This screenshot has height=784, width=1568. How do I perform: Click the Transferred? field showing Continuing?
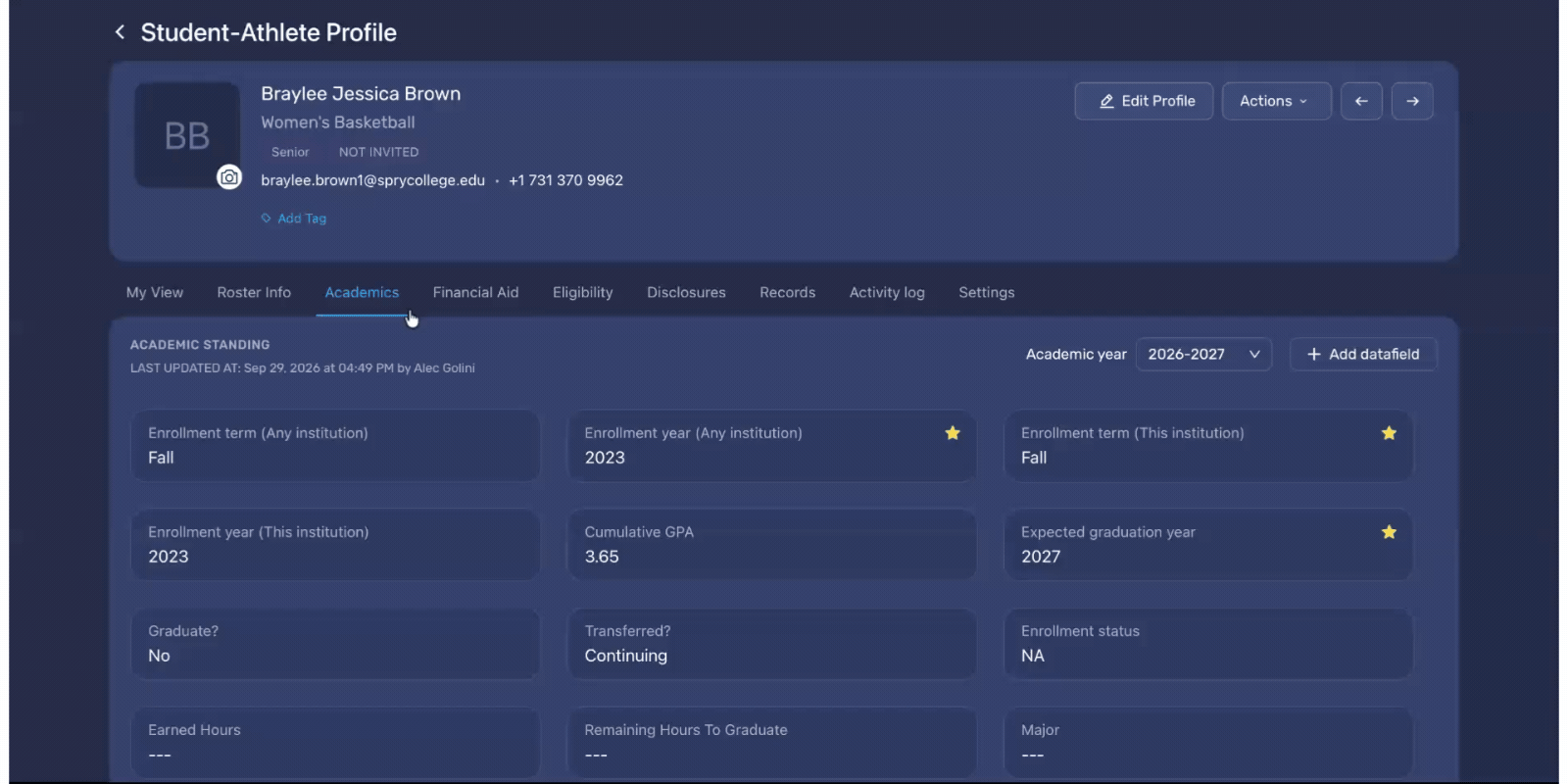772,644
